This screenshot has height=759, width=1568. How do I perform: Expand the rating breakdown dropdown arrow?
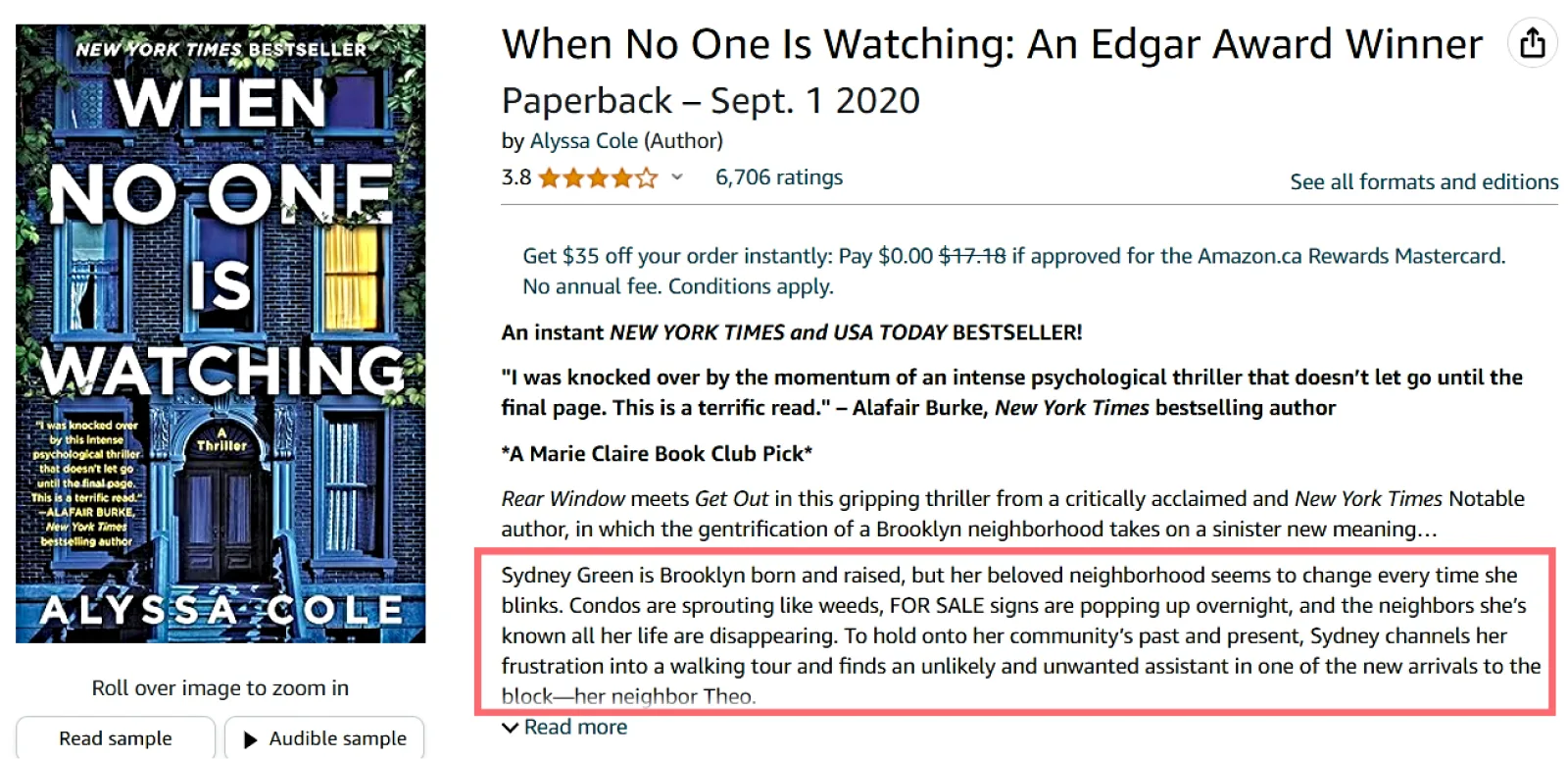tap(677, 178)
